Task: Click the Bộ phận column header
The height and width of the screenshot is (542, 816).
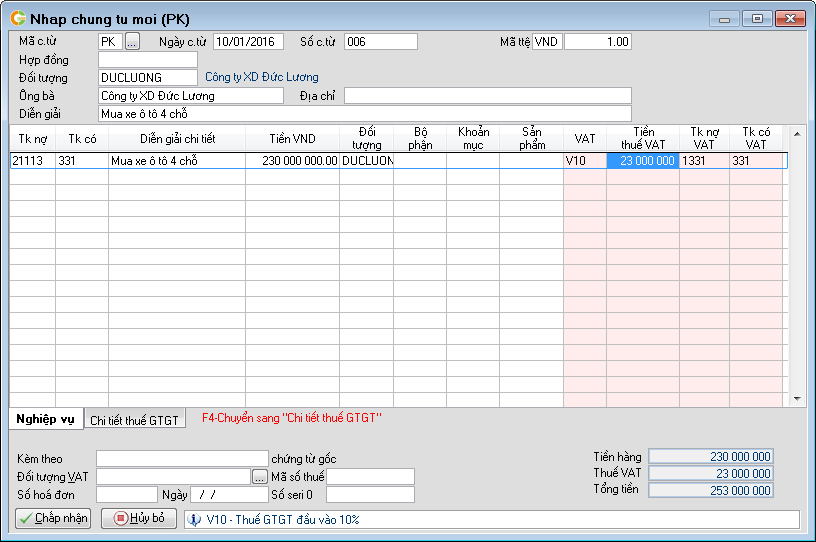Action: (x=420, y=138)
